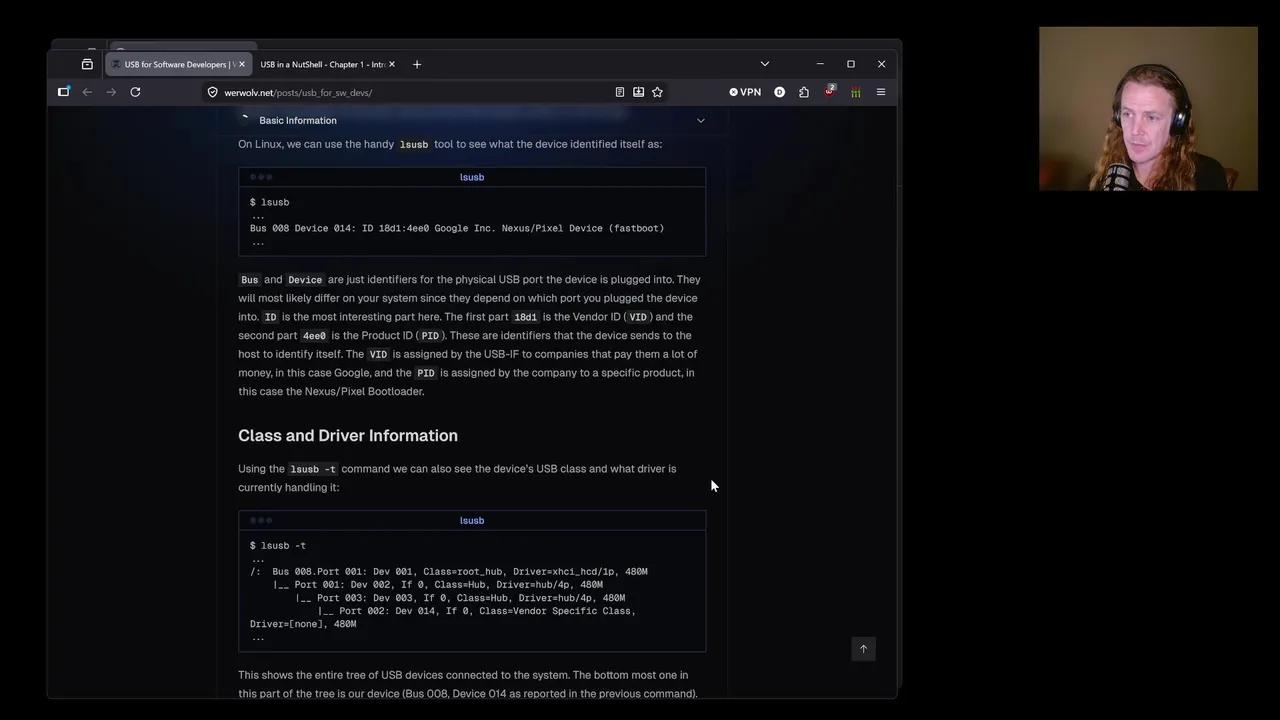The width and height of the screenshot is (1280, 720).
Task: Close the USB in a NutShell tab
Action: [x=392, y=64]
